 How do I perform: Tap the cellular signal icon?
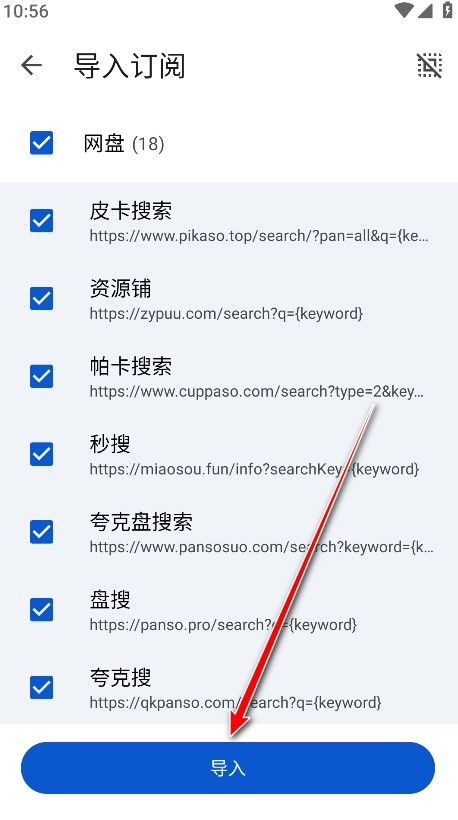[425, 10]
